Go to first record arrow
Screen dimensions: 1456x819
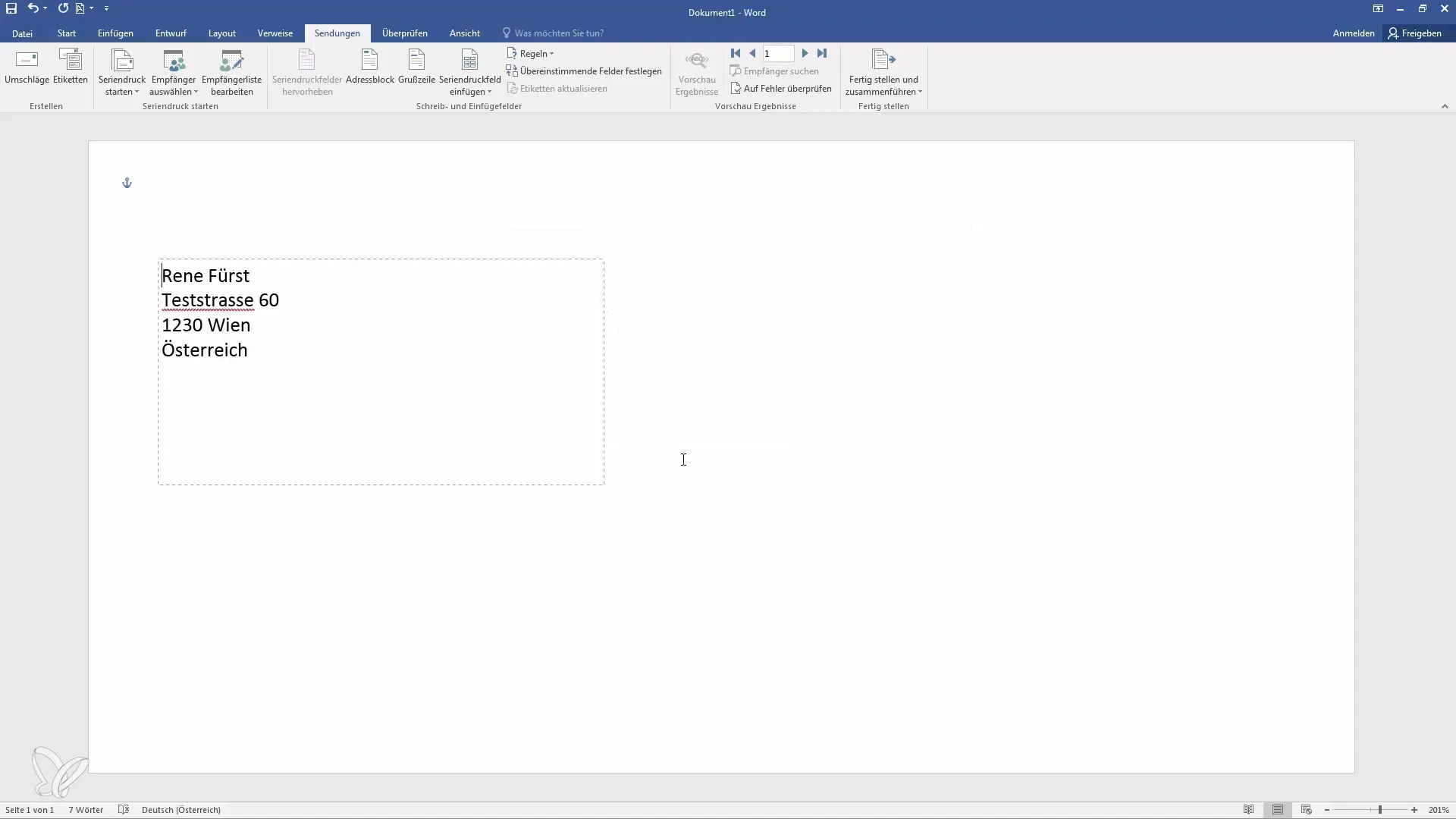[x=735, y=53]
